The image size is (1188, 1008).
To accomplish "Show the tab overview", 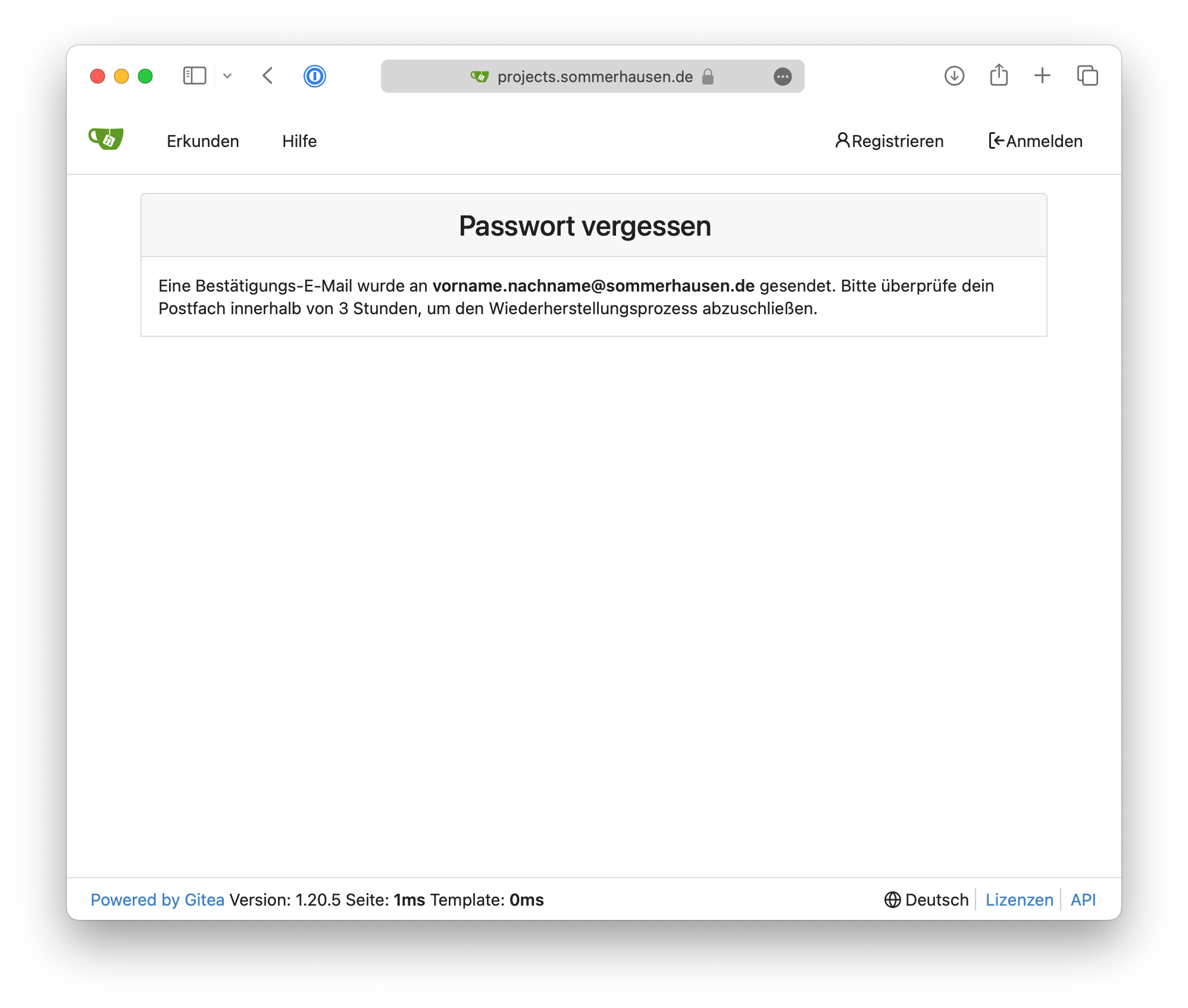I will pos(1087,76).
